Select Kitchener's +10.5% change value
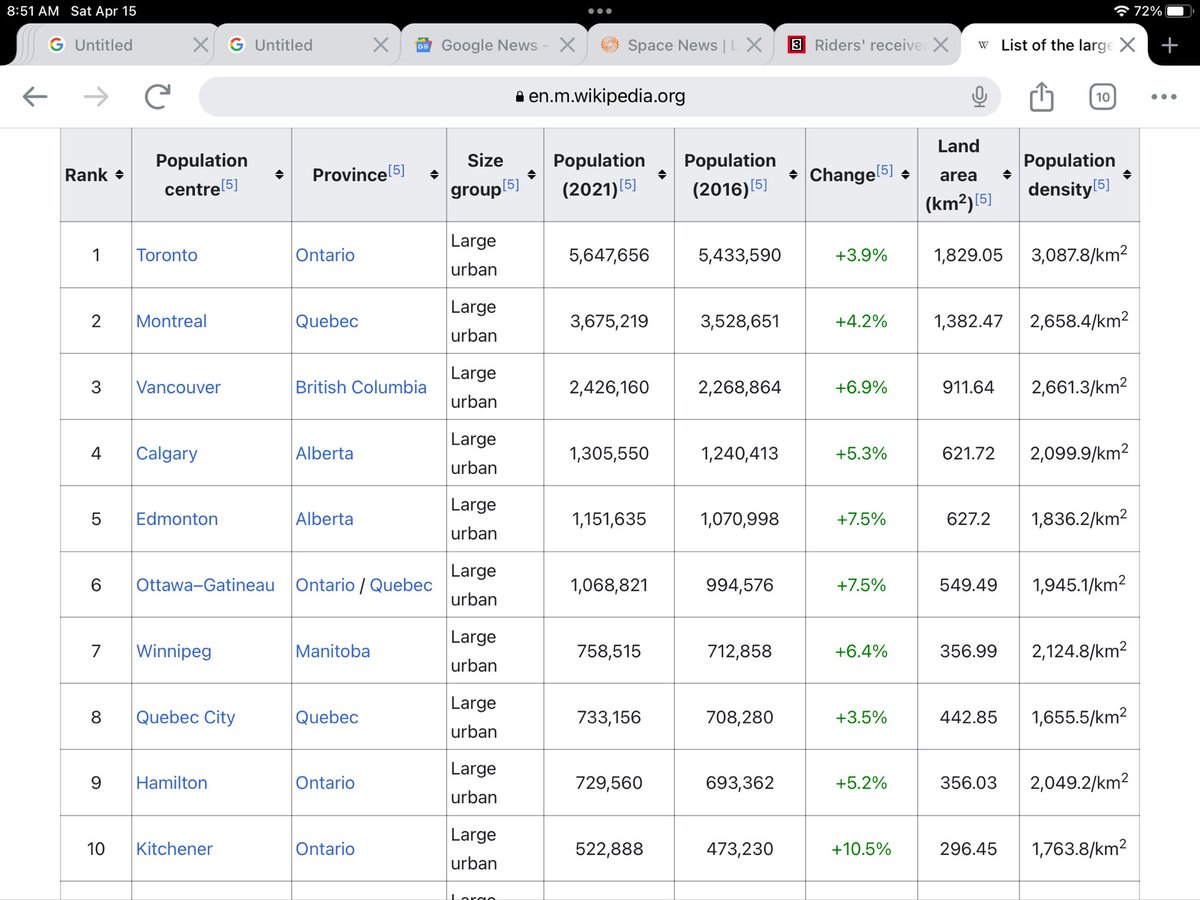The height and width of the screenshot is (900, 1200). [861, 849]
